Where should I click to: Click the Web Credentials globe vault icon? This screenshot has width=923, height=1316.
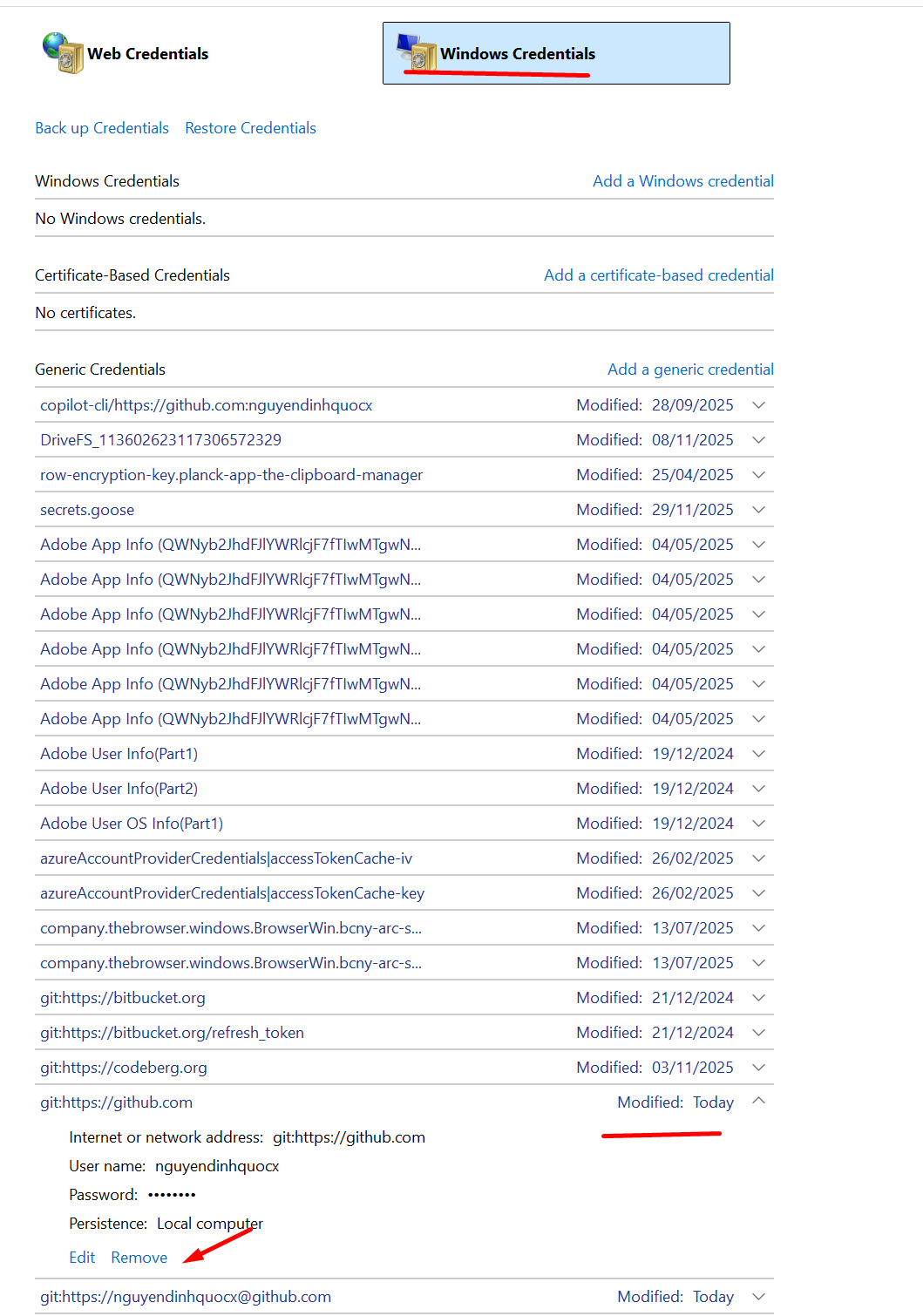(x=63, y=53)
